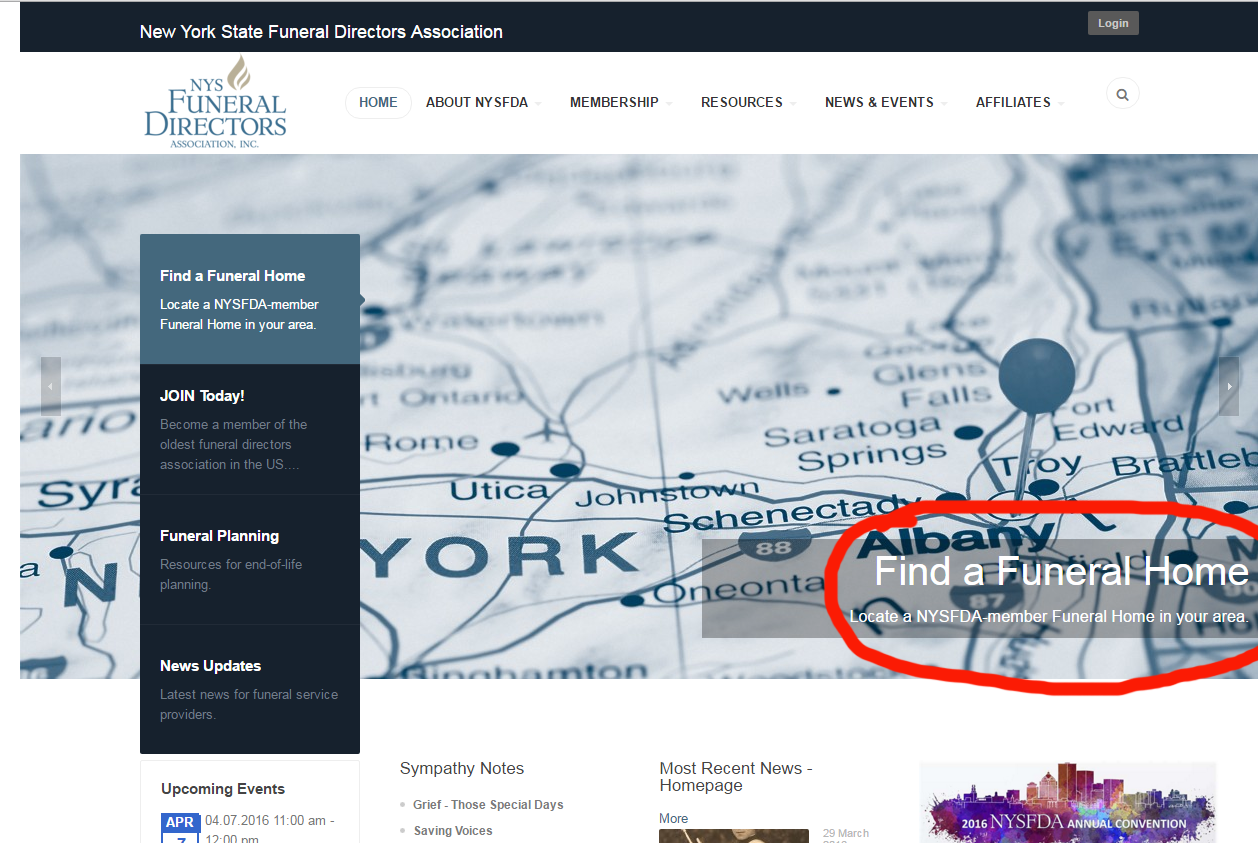Click the Sympathy Notes heading
Screen dimensions: 1258x843
pos(462,768)
